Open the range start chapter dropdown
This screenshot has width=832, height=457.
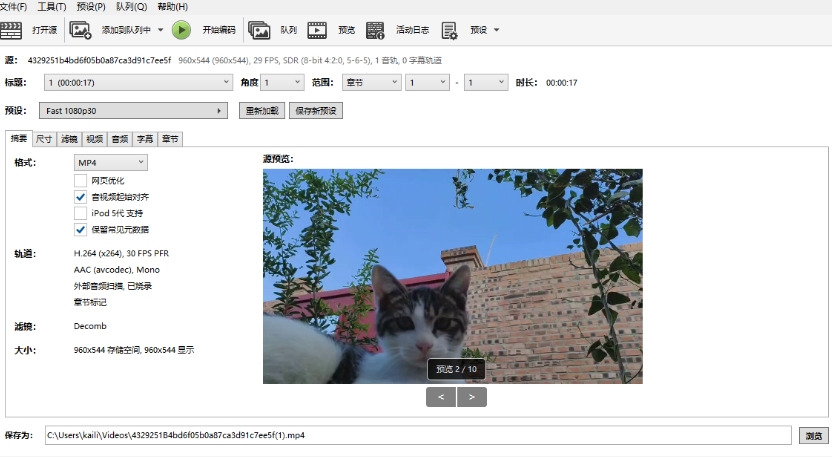tap(428, 82)
